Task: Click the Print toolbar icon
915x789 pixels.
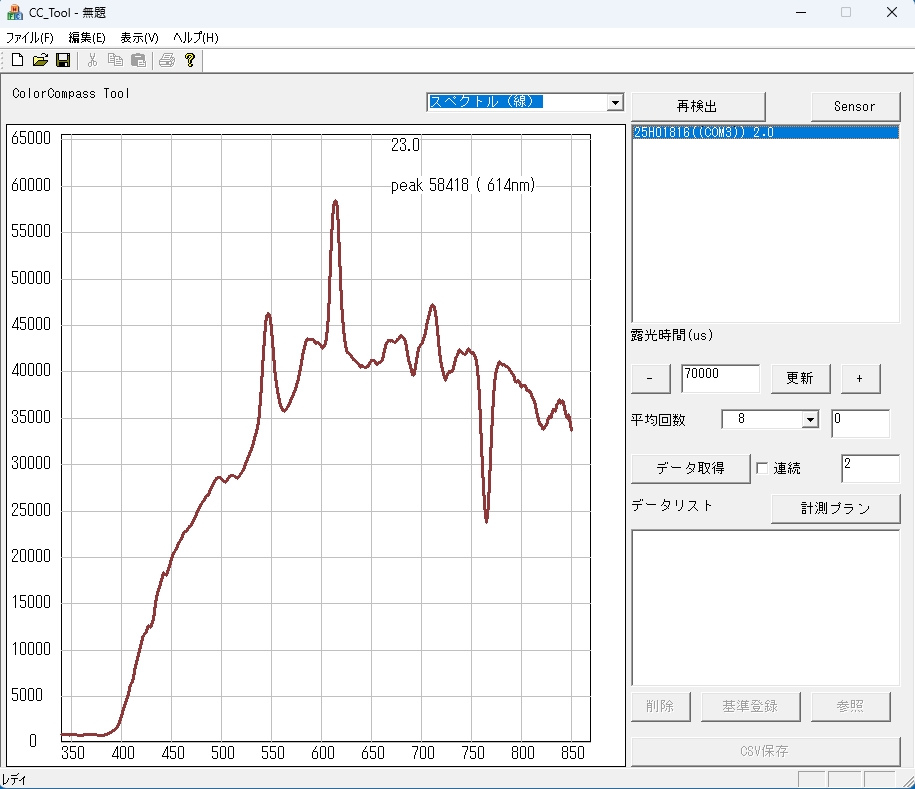Action: 166,61
